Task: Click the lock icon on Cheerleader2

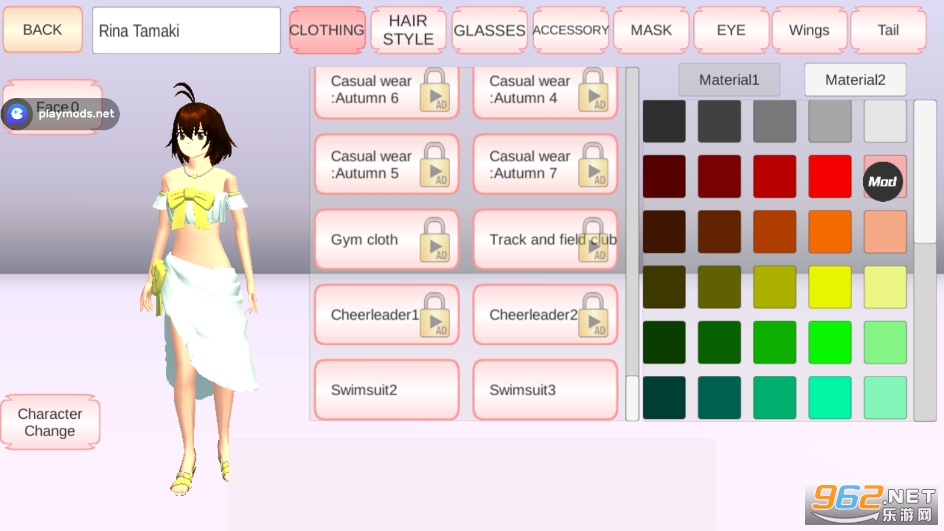Action: pos(593,315)
